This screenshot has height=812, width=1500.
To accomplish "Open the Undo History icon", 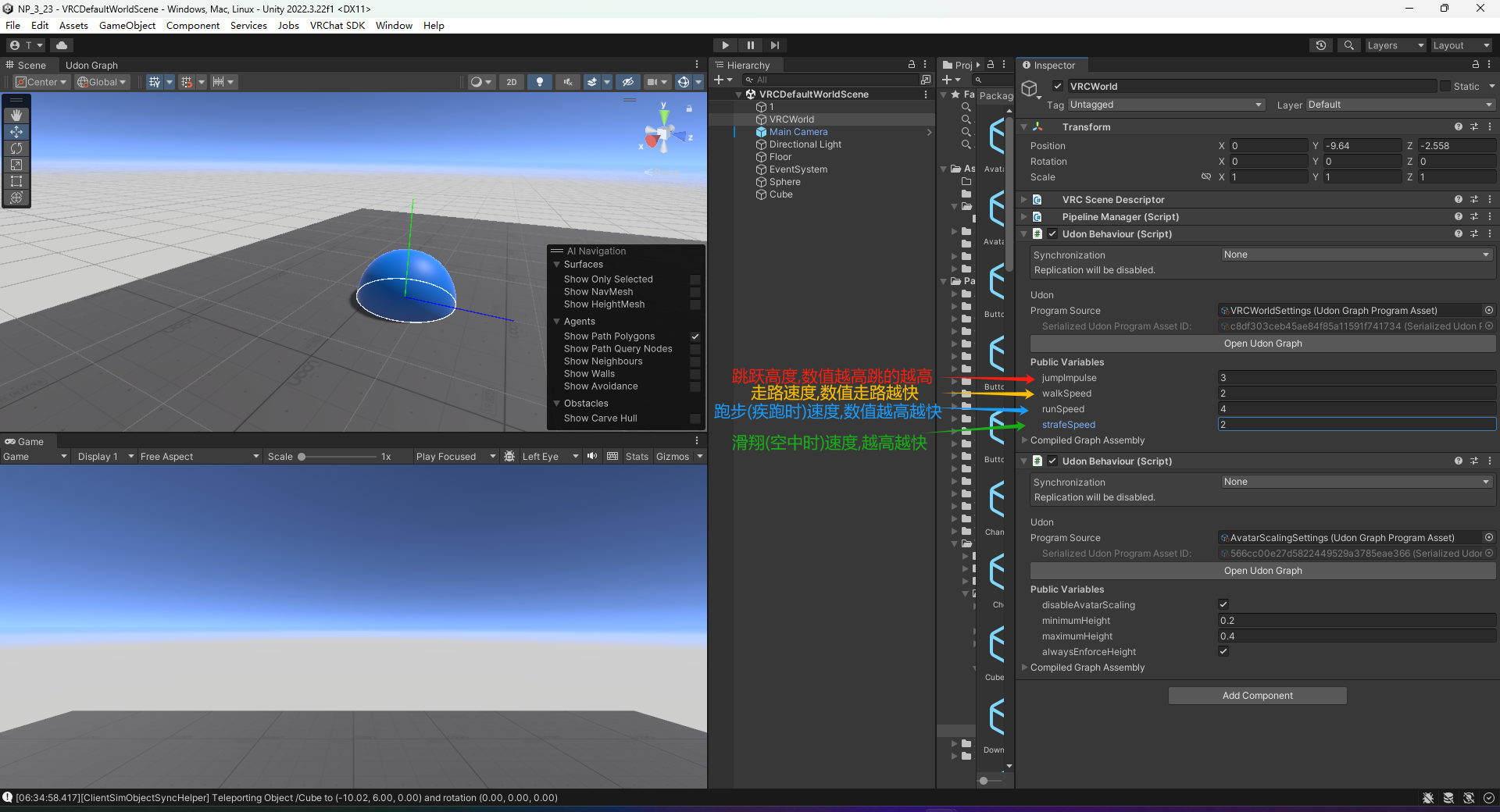I will click(1321, 45).
